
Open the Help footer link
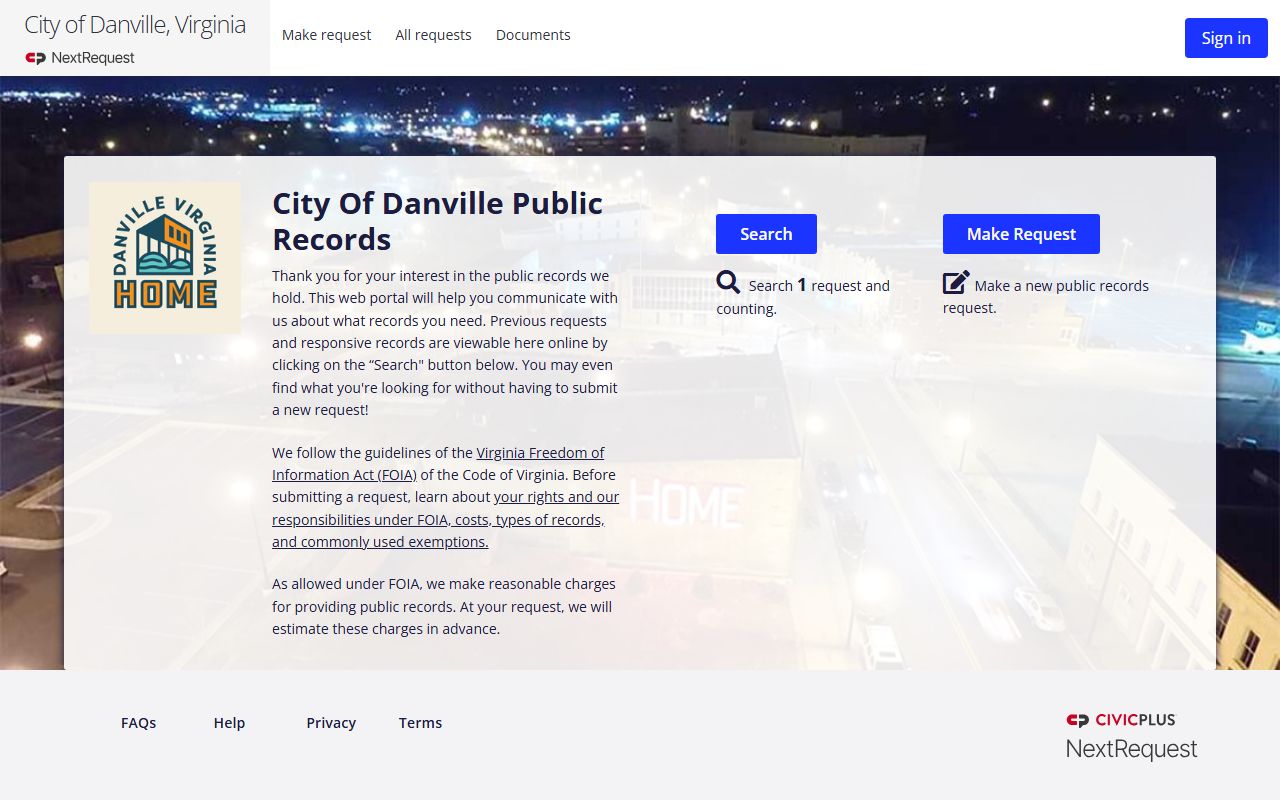229,722
